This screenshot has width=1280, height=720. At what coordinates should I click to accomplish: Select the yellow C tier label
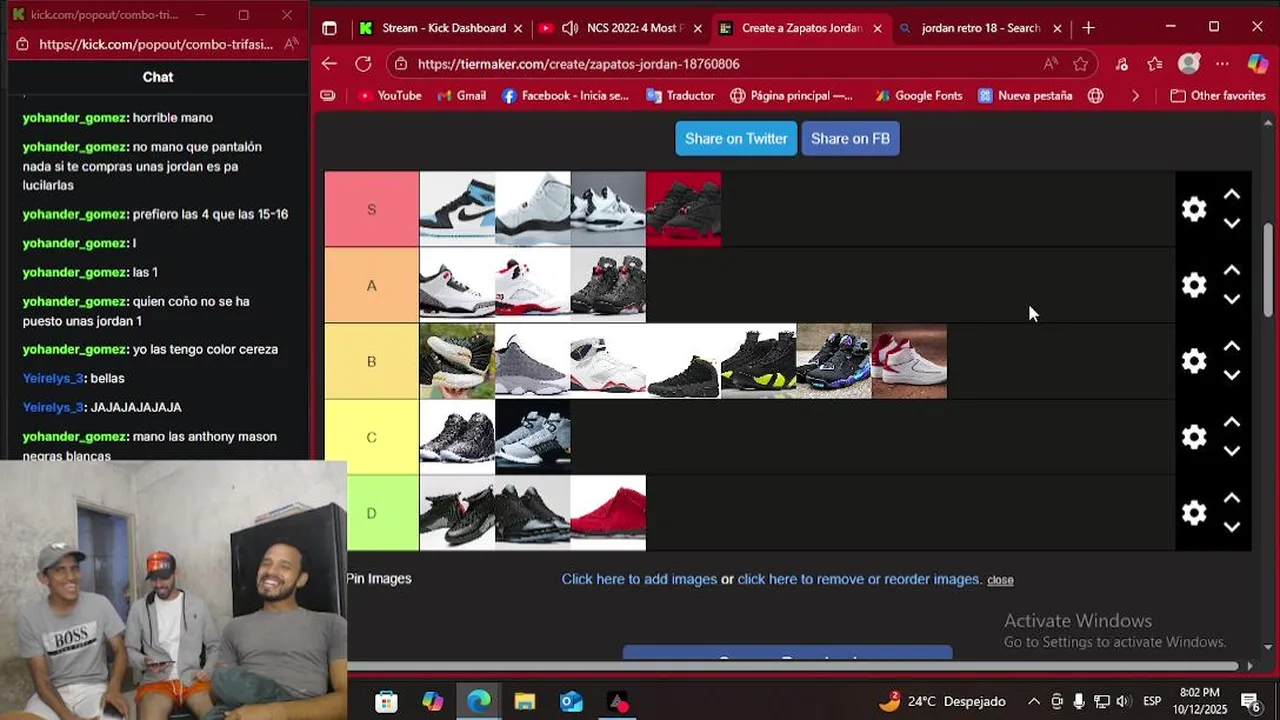[371, 437]
